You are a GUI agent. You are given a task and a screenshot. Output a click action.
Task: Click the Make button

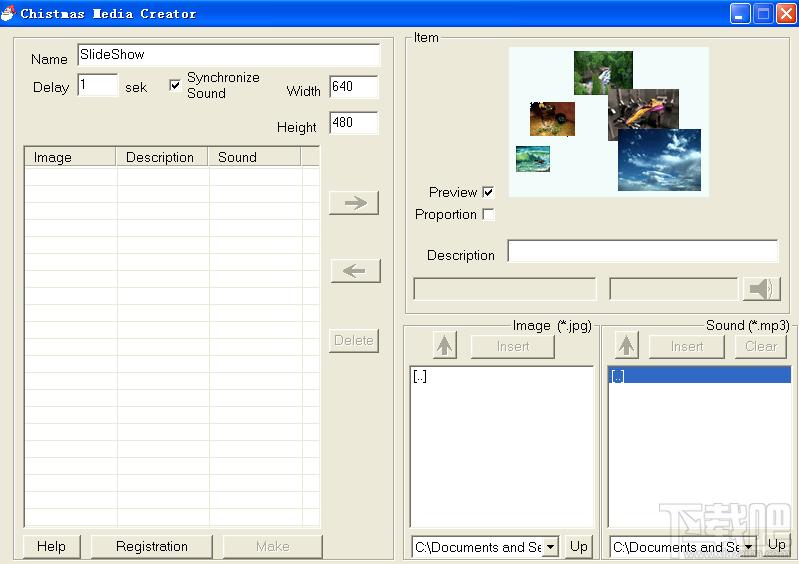[x=273, y=547]
